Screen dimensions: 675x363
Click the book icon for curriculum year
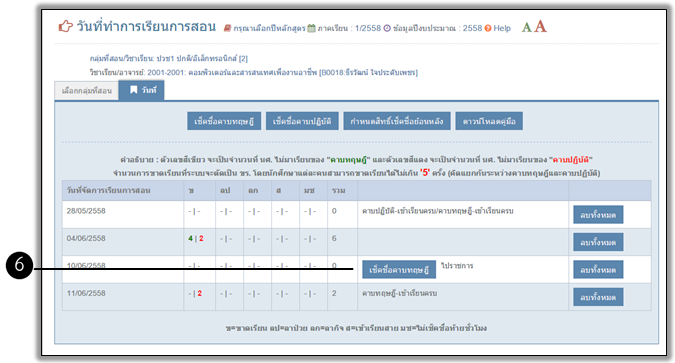point(227,28)
